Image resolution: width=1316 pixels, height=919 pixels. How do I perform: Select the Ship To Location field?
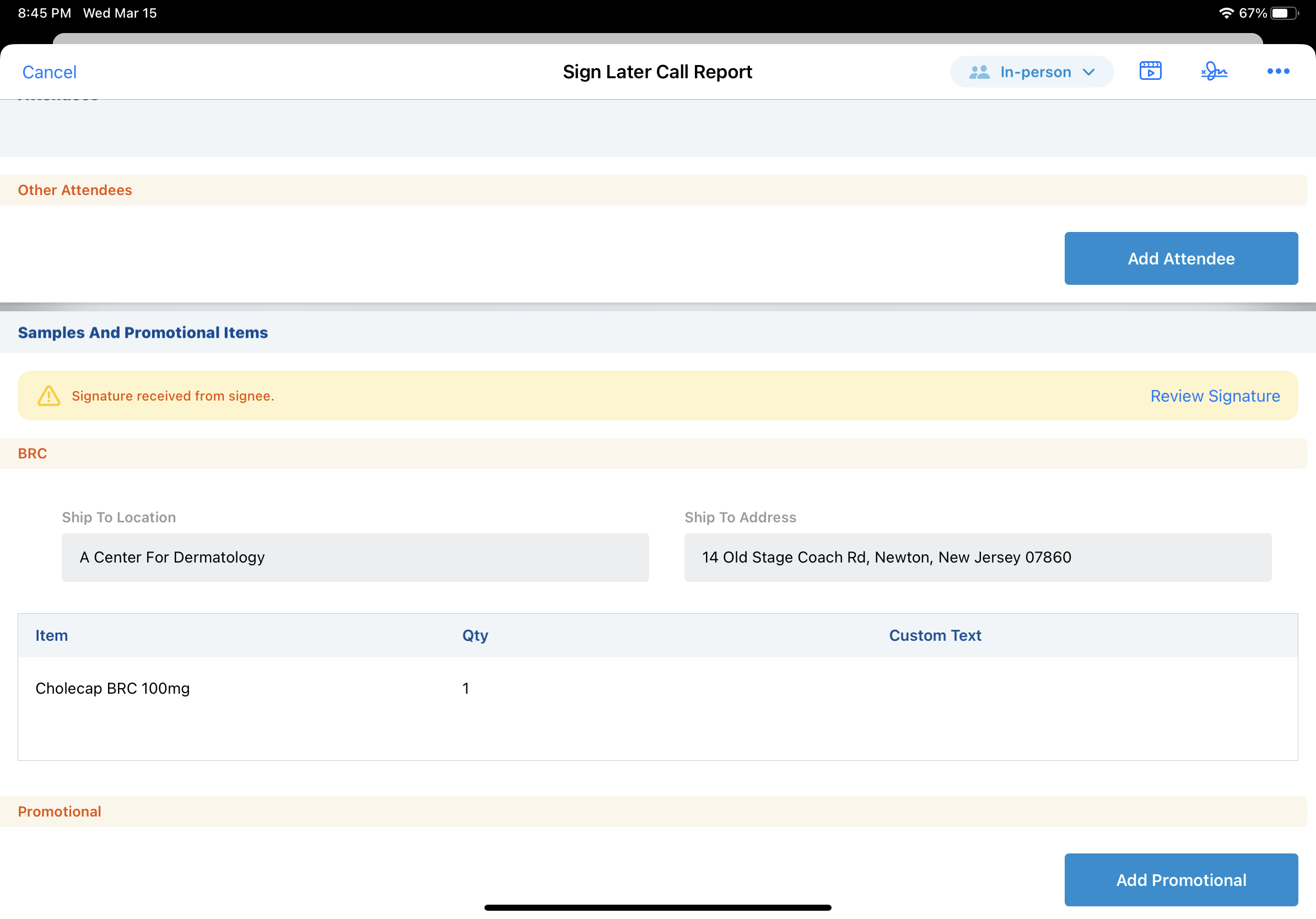[x=355, y=558]
